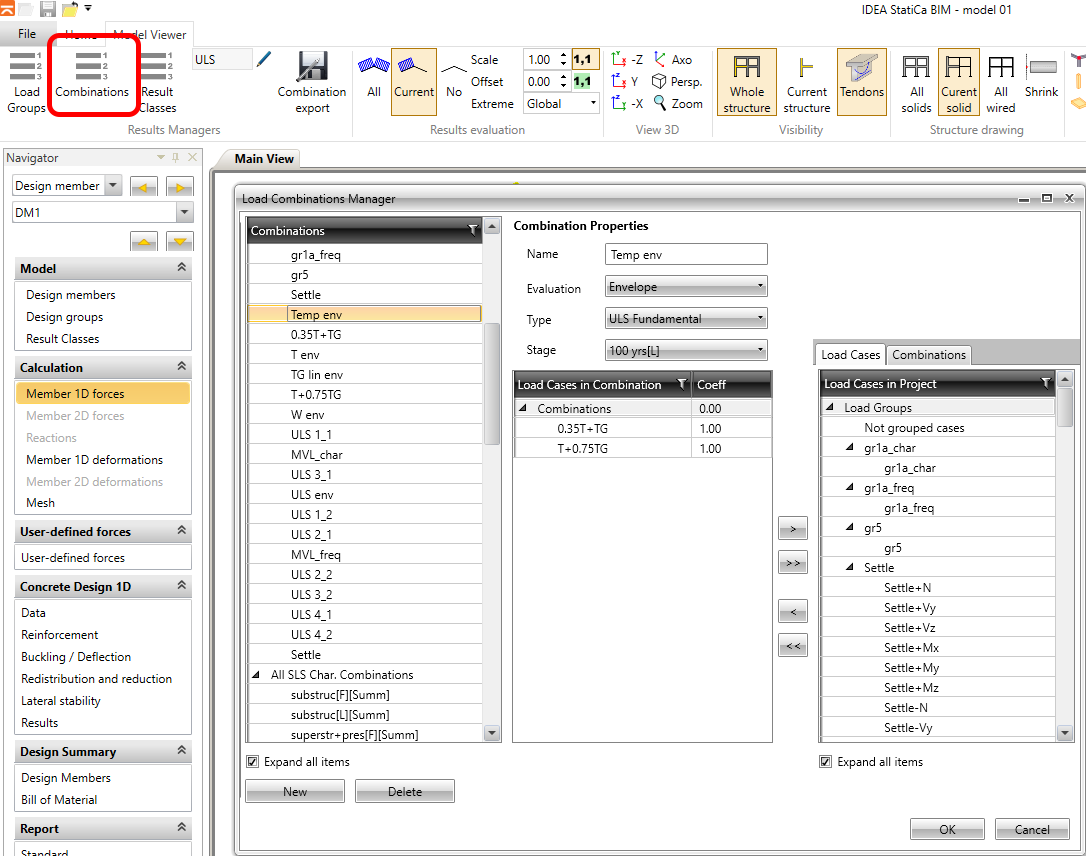Screen dimensions: 1086x856
Task: Open the Evaluation dropdown showing Envelope
Action: [686, 287]
